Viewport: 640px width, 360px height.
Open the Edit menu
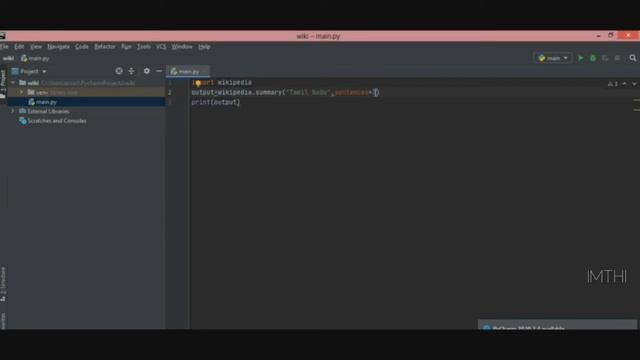pos(19,47)
